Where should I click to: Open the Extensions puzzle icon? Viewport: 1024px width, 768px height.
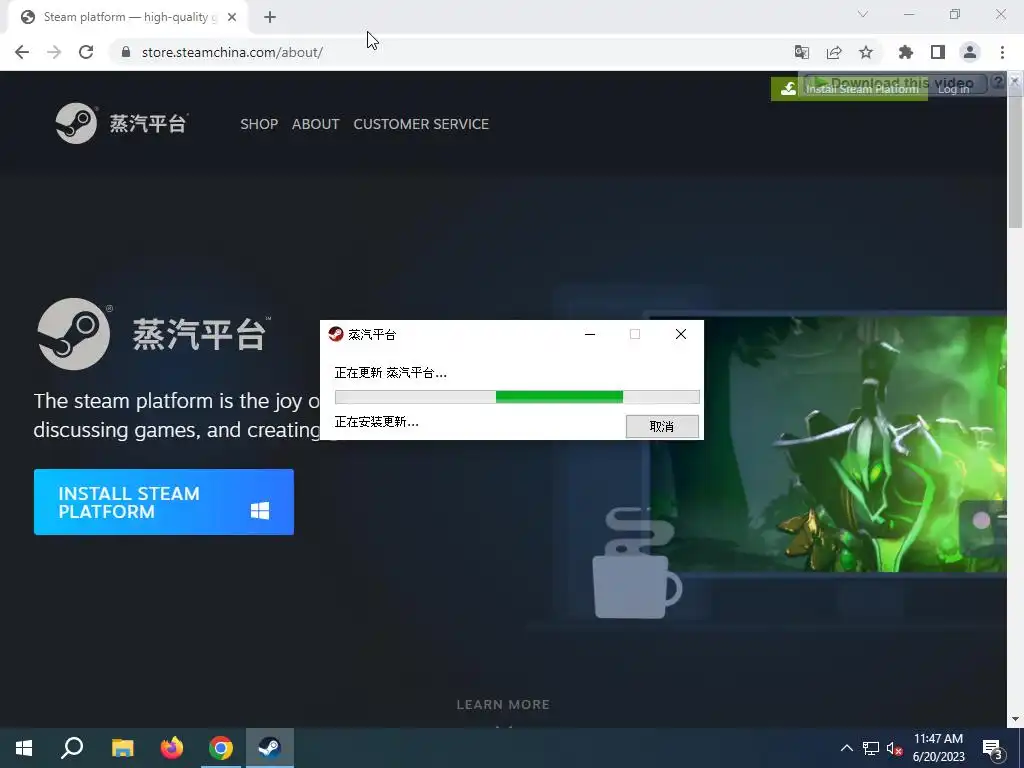(x=905, y=52)
